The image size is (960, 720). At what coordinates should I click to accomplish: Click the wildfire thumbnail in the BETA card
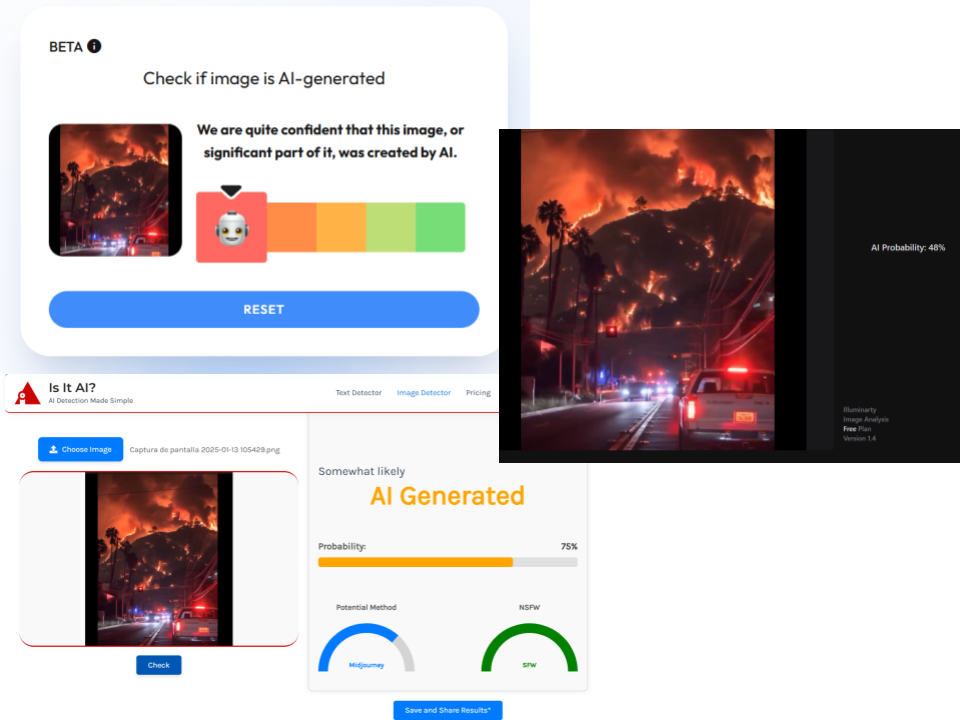(x=115, y=190)
